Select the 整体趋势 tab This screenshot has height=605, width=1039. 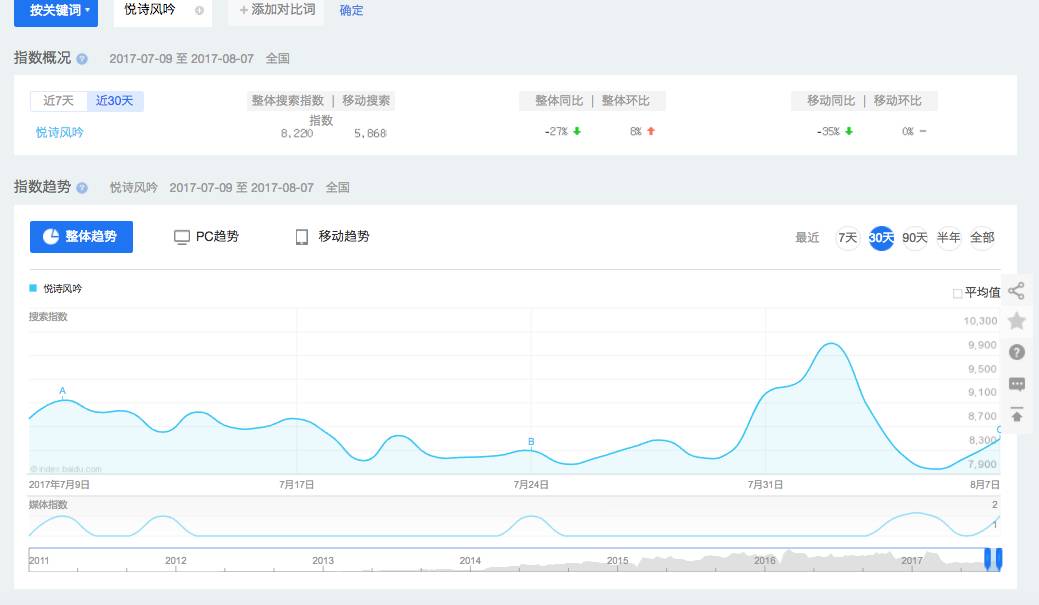(82, 237)
